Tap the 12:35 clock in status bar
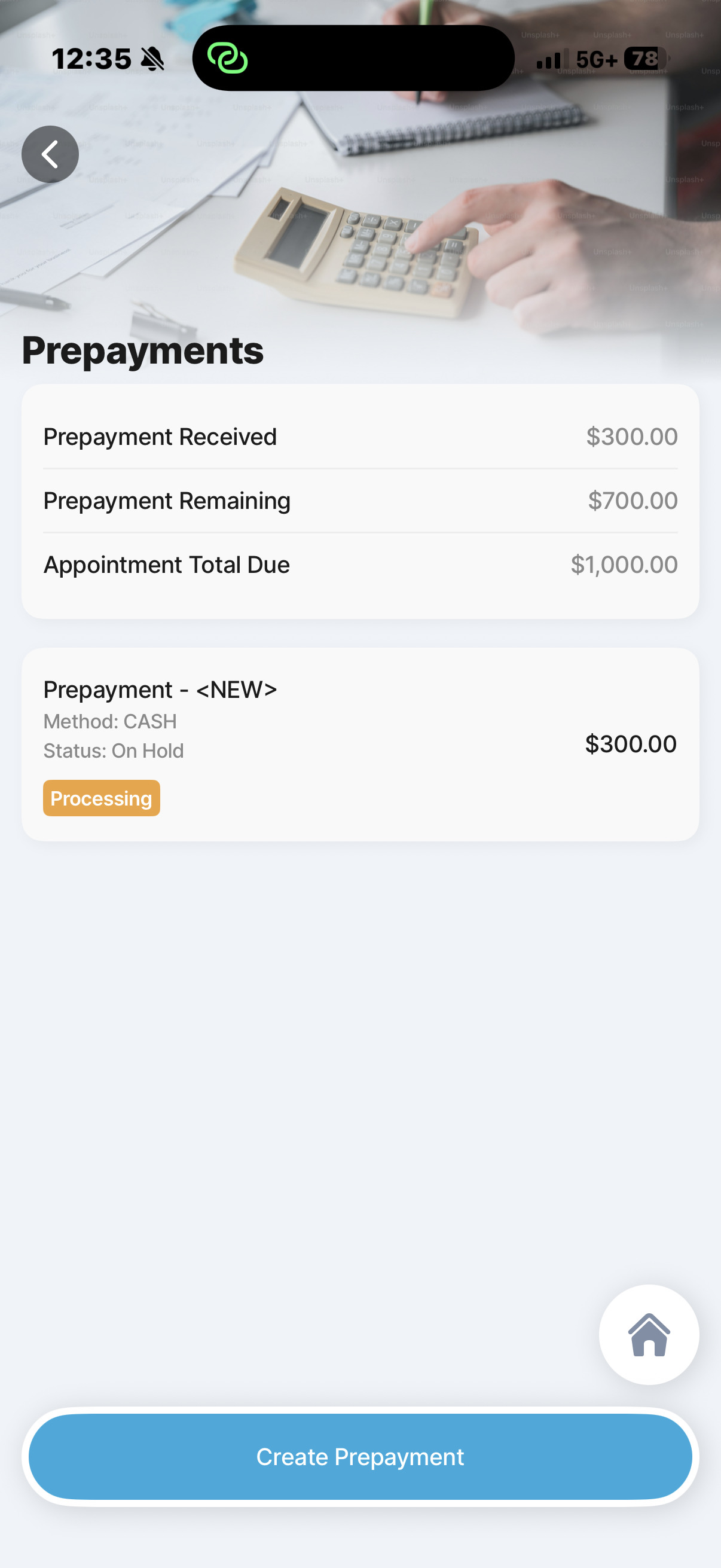The height and width of the screenshot is (1568, 721). (91, 60)
